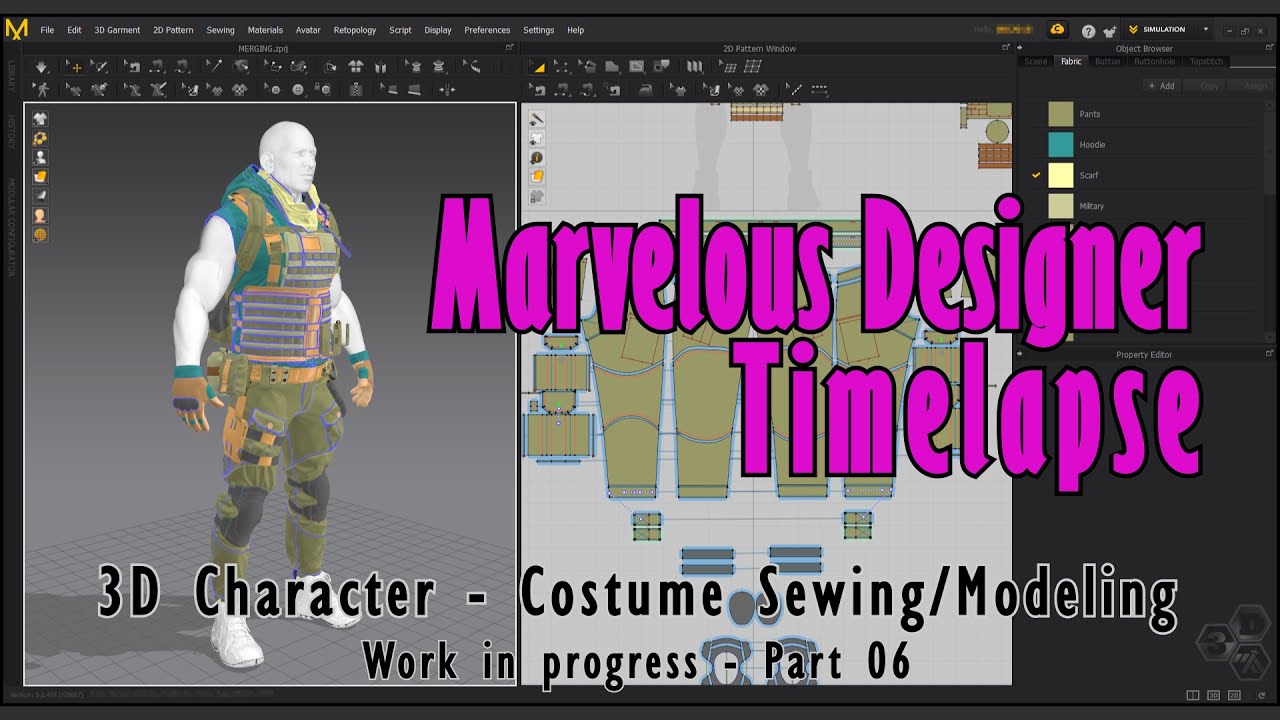Open the Materials menu
Screen dimensions: 1280x720
[265, 30]
